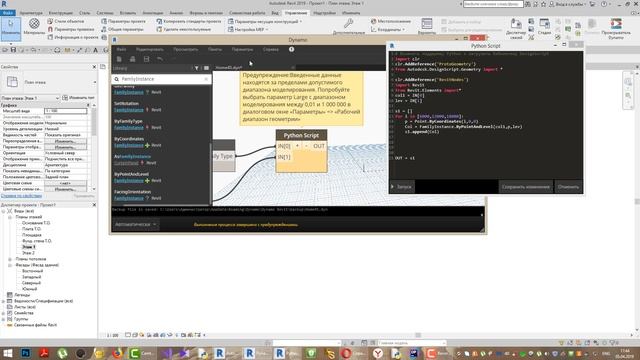
Task: Launch Dynamo Player from the ribbon
Action: point(616,29)
